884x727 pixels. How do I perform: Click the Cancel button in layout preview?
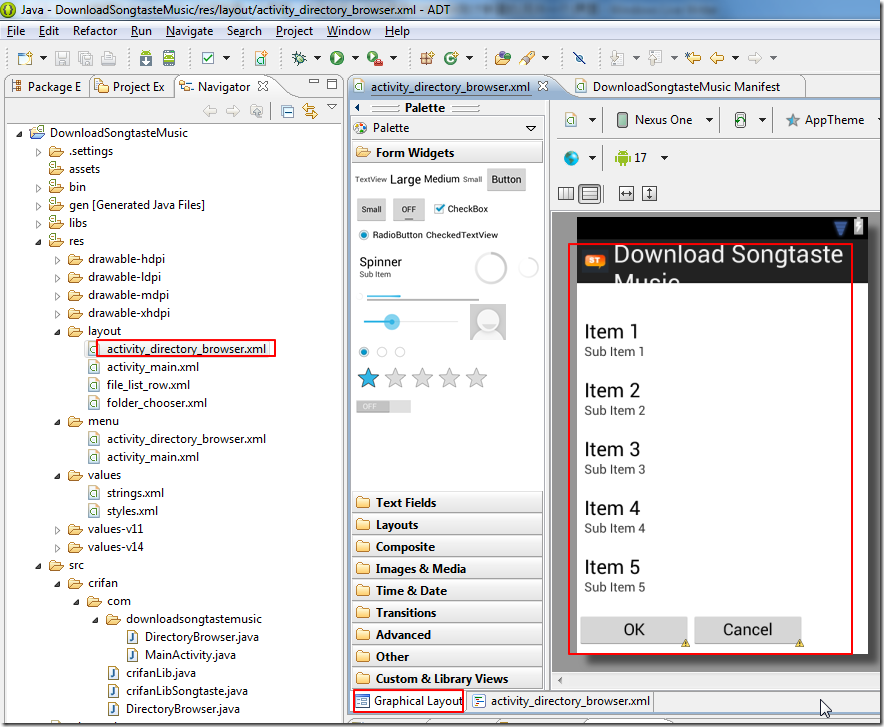coord(747,629)
